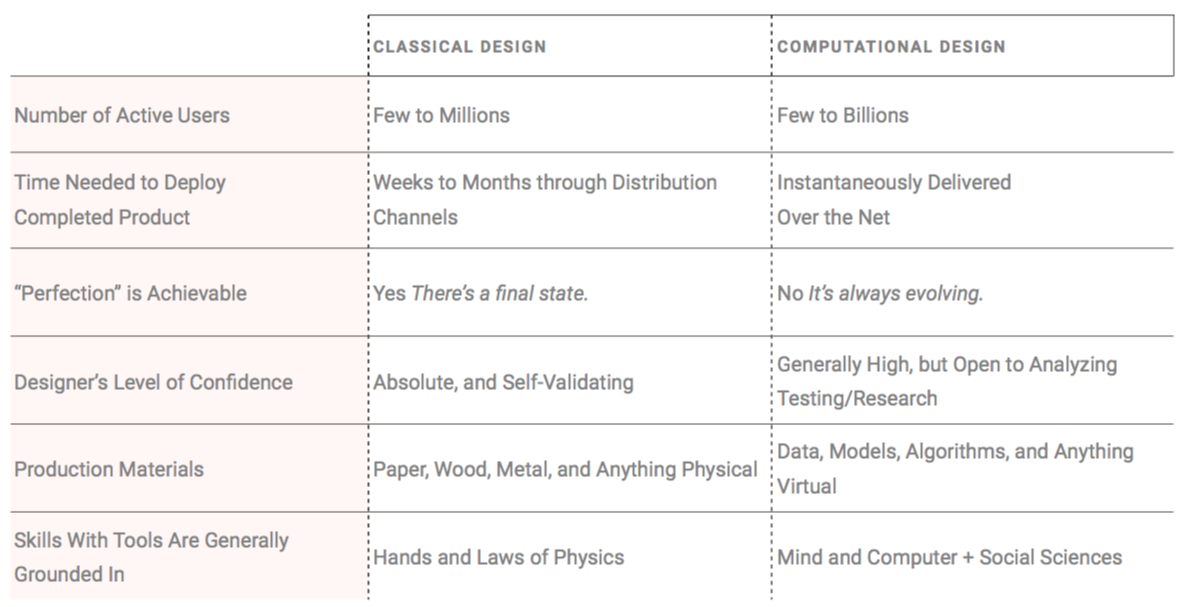Select Designer's Level of Confidence label
The image size is (1186, 607).
pos(154,382)
